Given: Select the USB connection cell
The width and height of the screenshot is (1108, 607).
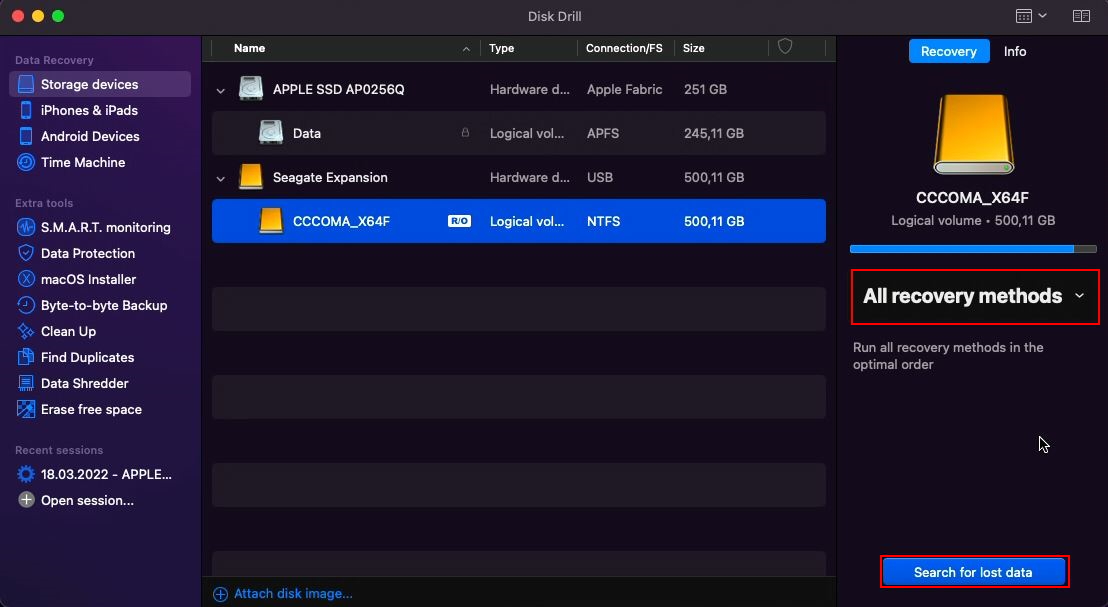Looking at the screenshot, I should tap(600, 177).
